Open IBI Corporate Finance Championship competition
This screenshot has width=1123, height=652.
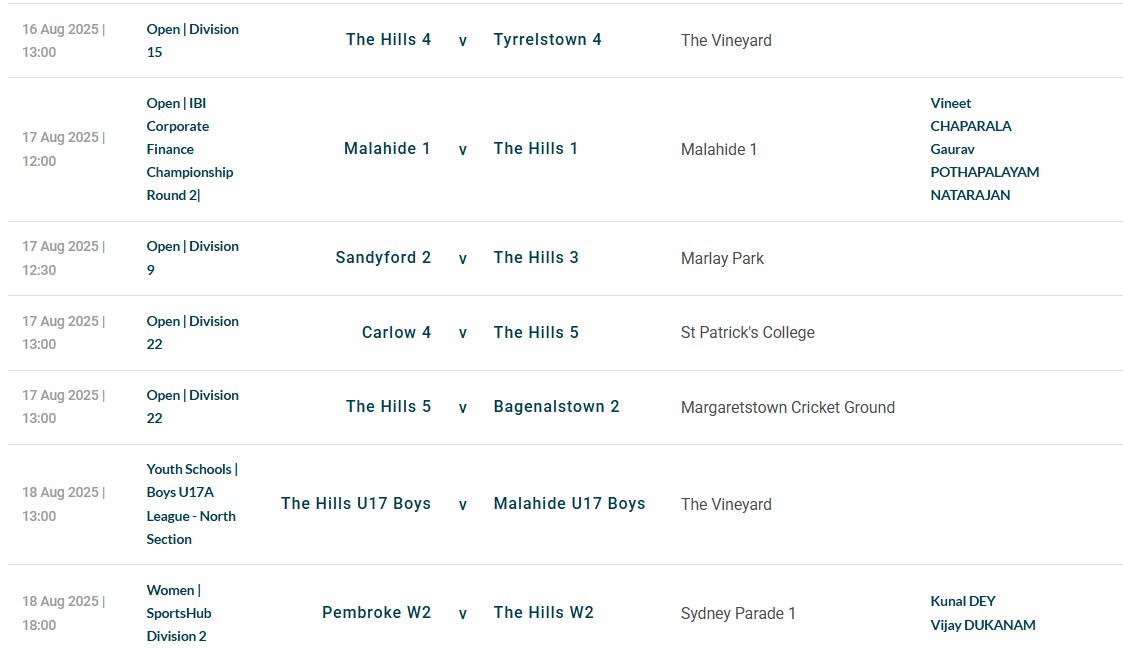pos(190,149)
